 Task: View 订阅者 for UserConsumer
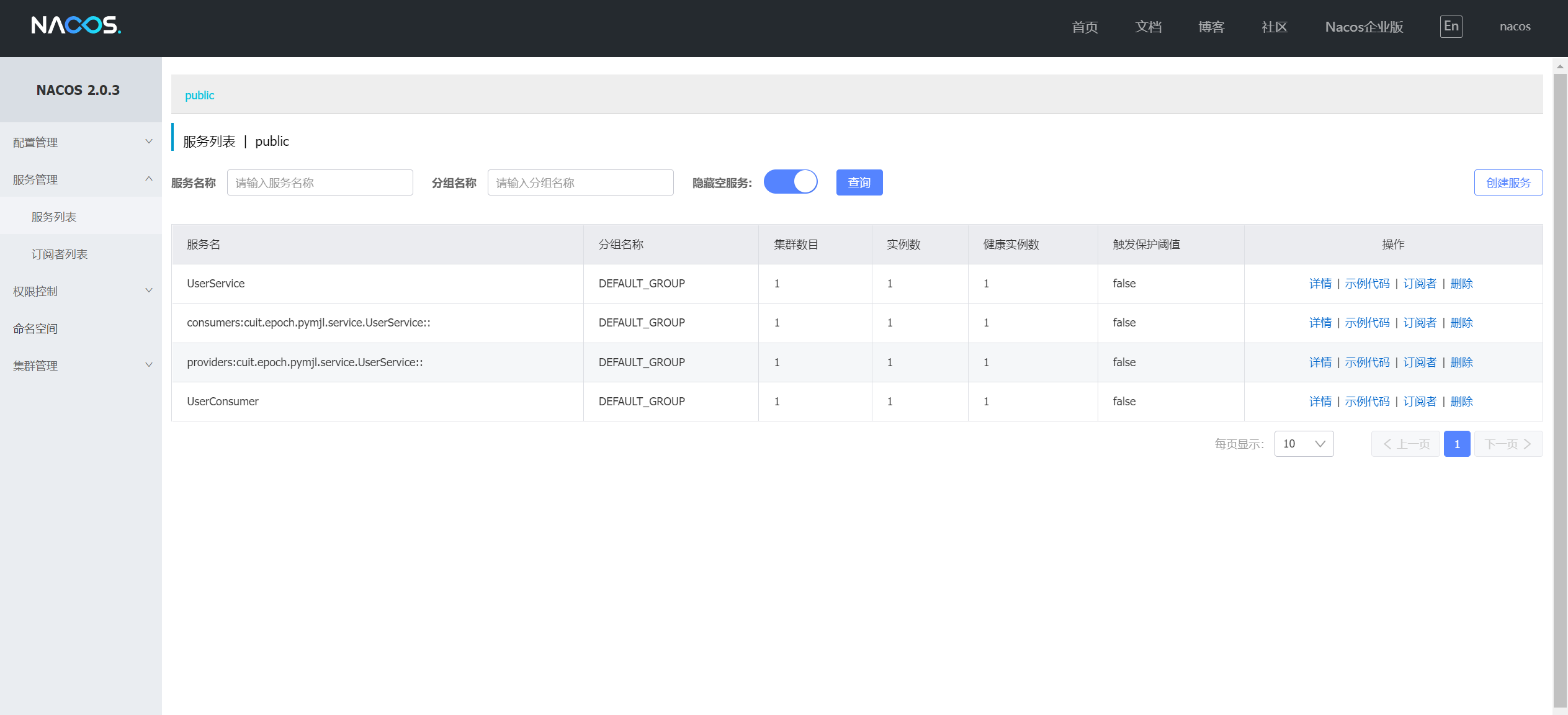click(x=1420, y=402)
